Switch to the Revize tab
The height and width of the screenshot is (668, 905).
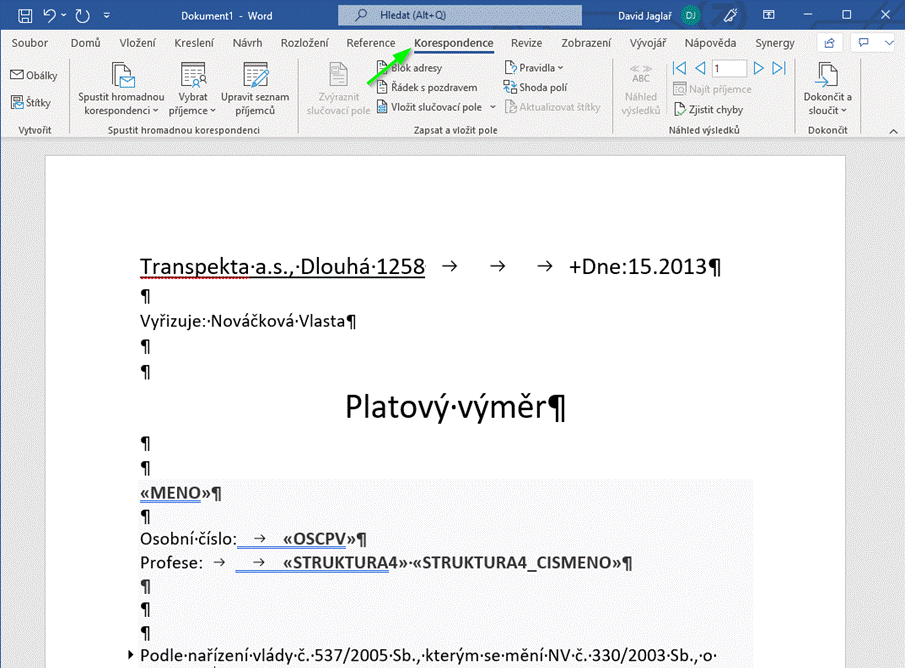[526, 43]
